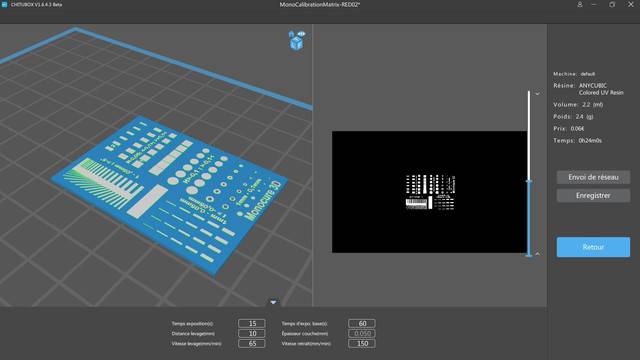Click the layer preview slider handle
640x360 pixels.
pyautogui.click(x=529, y=181)
